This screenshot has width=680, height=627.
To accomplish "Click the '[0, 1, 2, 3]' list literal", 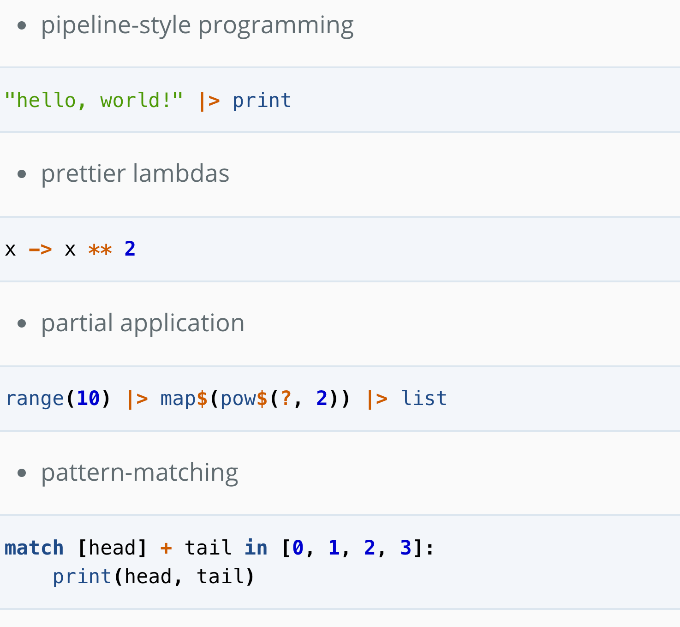I will click(353, 548).
